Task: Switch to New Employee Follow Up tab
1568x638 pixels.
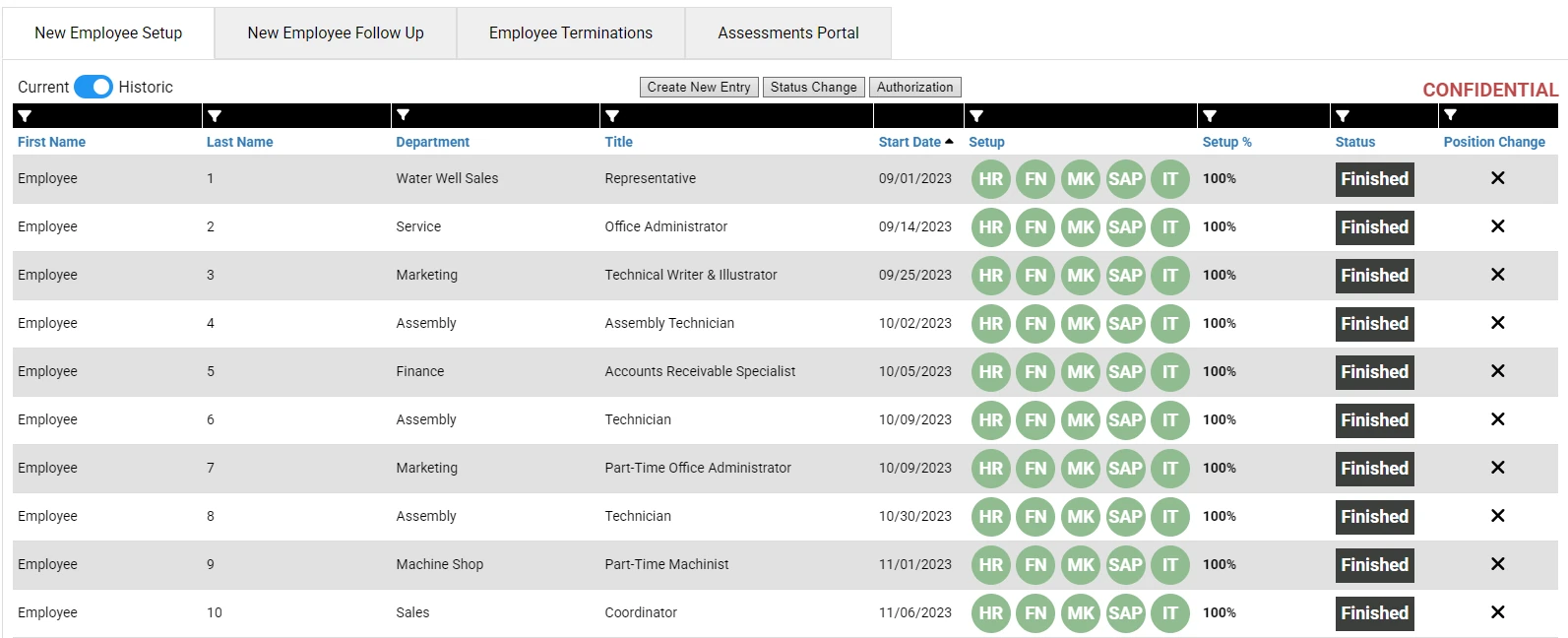Action: [336, 33]
